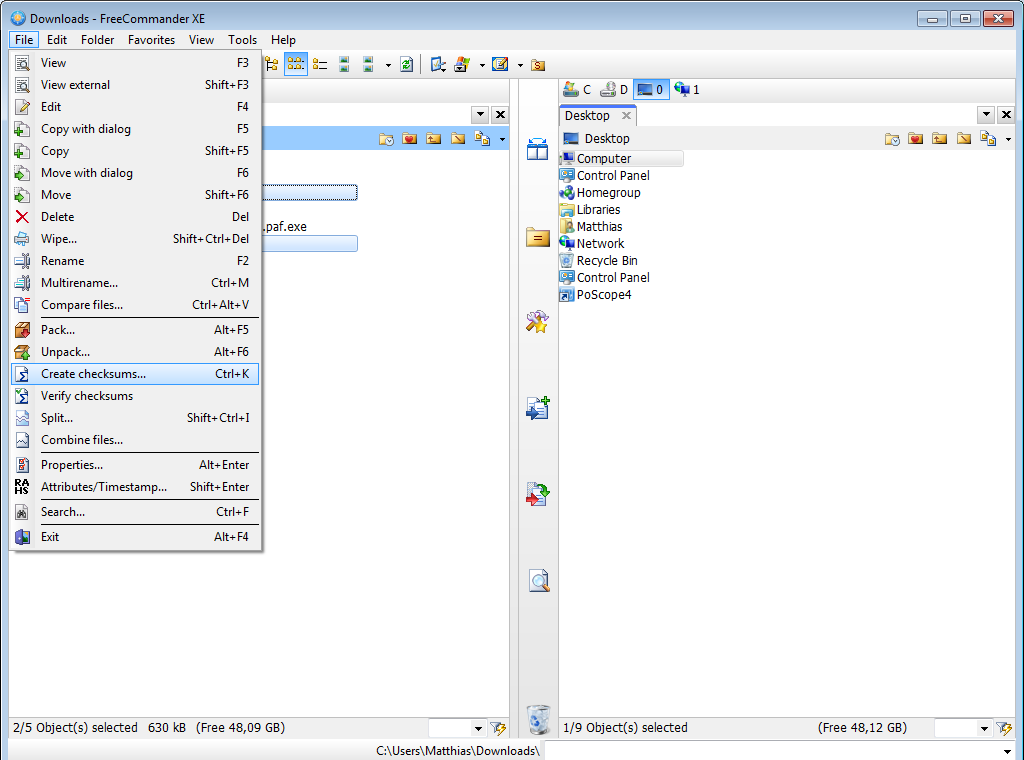Open the right pane tab list dropdown
This screenshot has height=760, width=1024.
[986, 115]
